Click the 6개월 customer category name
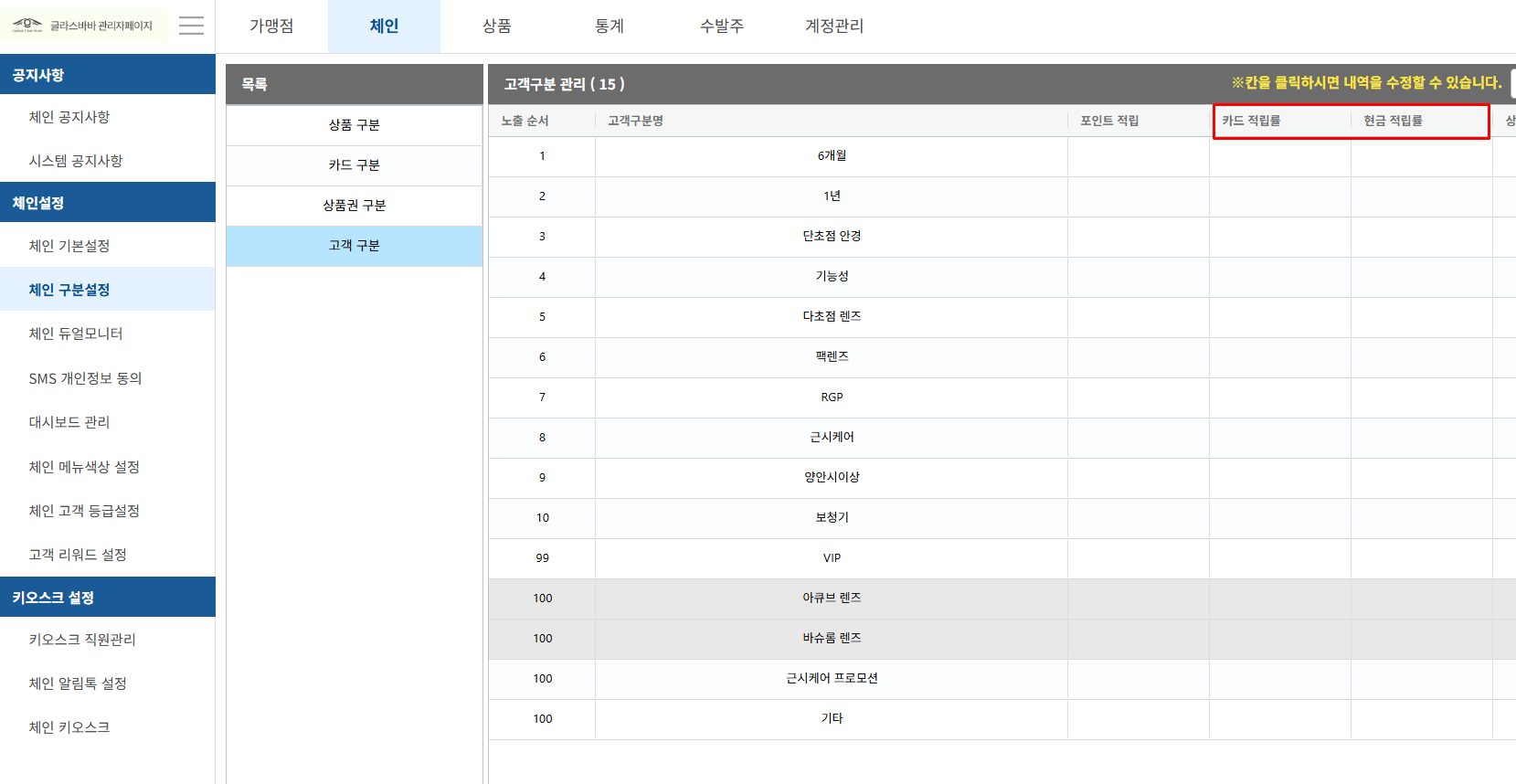The height and width of the screenshot is (784, 1516). tap(832, 156)
